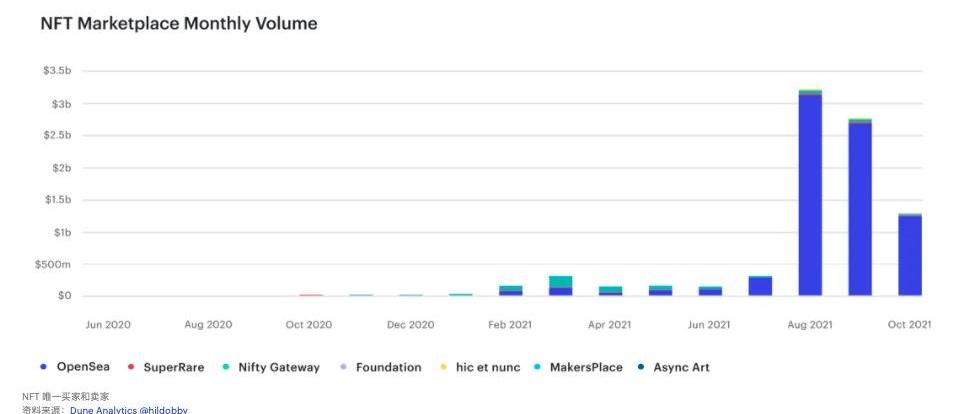The image size is (959, 414).
Task: Click the Dec 2020 x-axis label
Action: point(410,324)
